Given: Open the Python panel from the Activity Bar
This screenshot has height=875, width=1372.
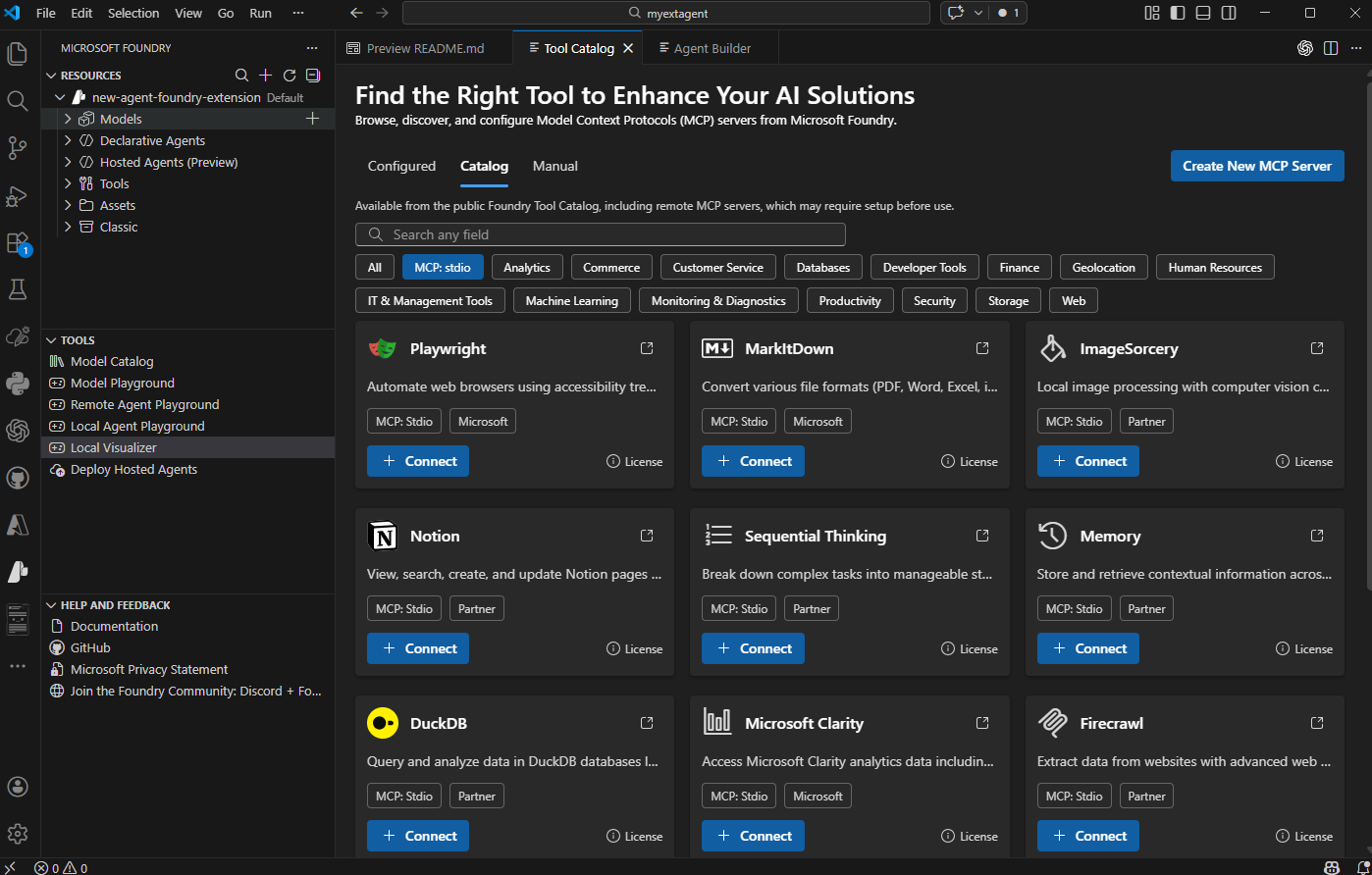Looking at the screenshot, I should pos(17,383).
